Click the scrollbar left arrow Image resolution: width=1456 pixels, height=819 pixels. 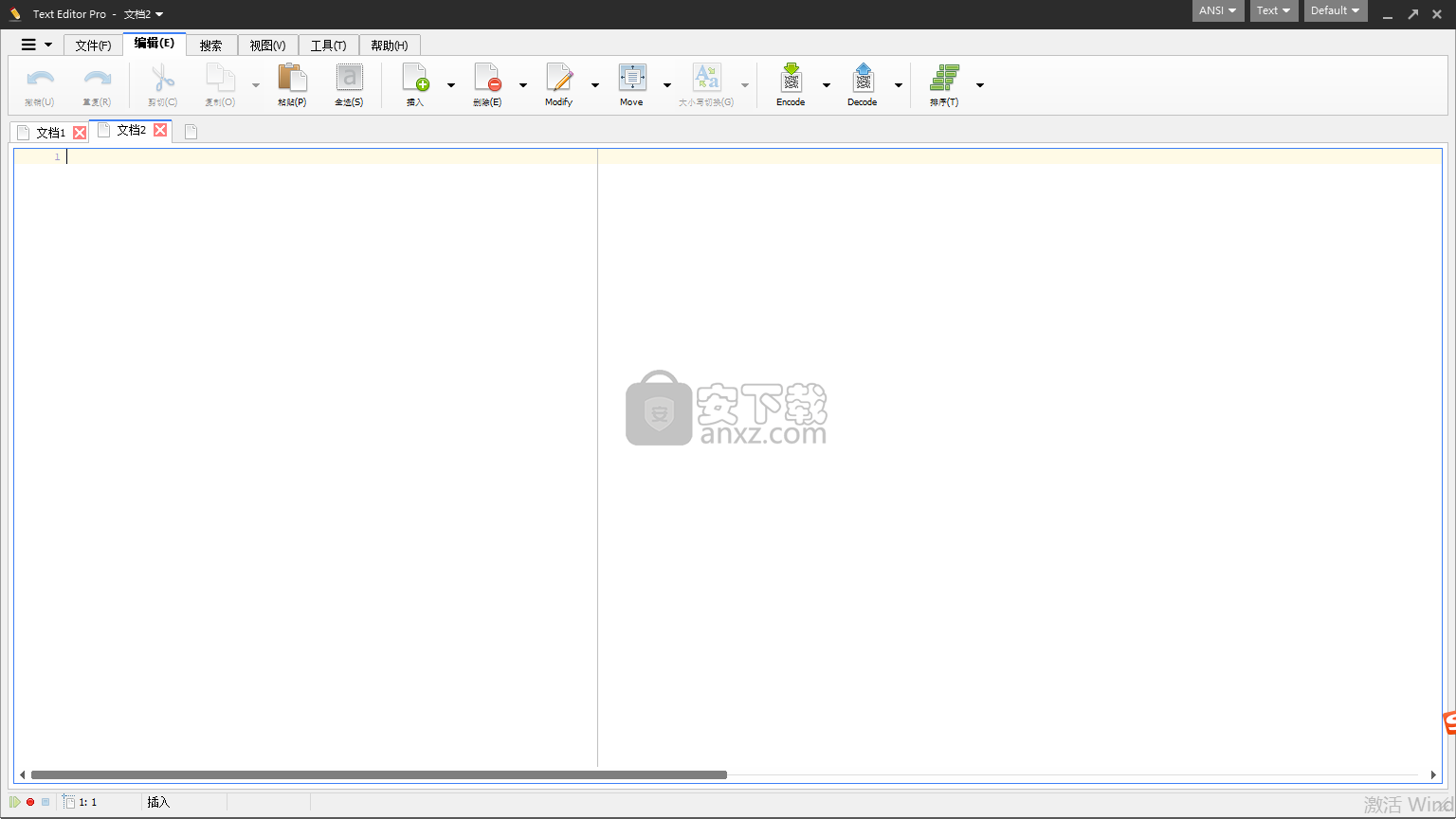click(x=22, y=774)
